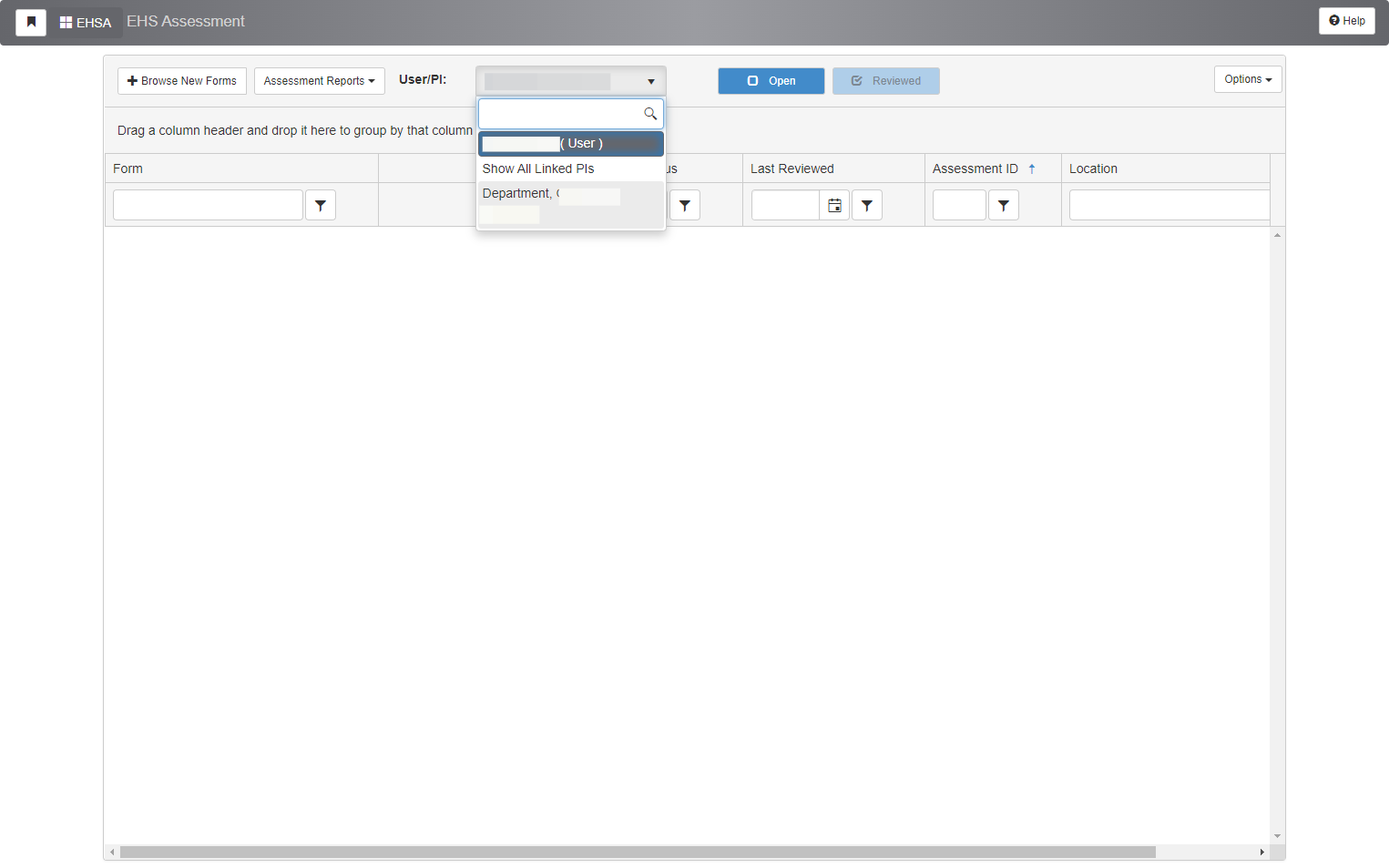Open the Last Reviewed calendar picker
This screenshot has height=868, width=1389.
(834, 205)
